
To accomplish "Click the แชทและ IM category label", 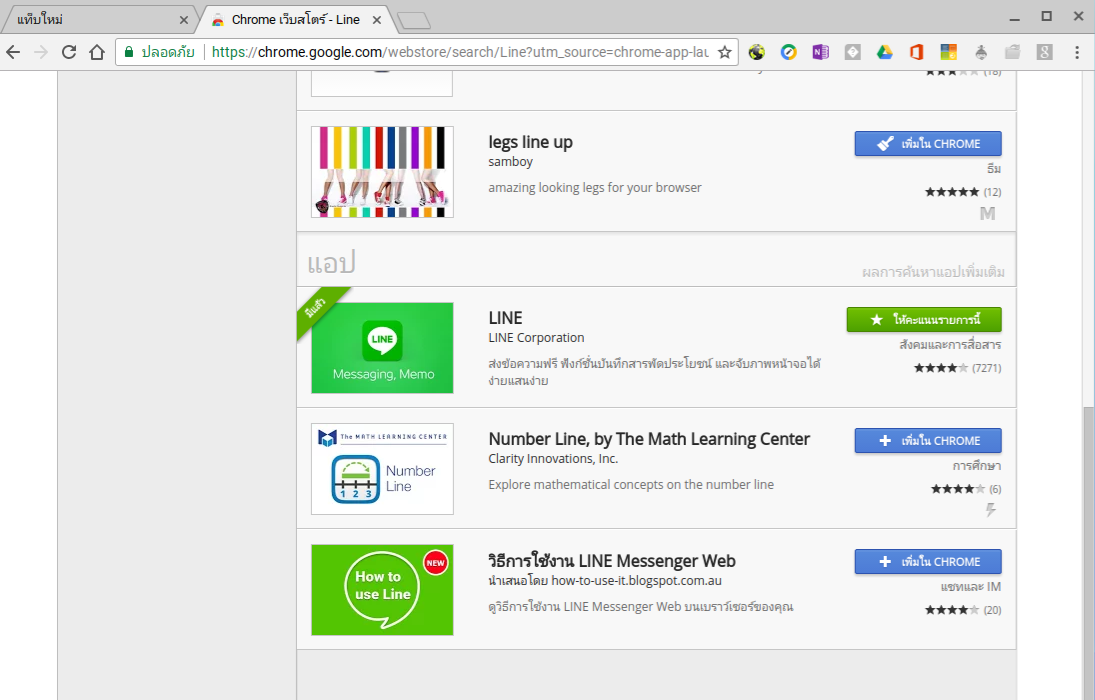I will (971, 587).
